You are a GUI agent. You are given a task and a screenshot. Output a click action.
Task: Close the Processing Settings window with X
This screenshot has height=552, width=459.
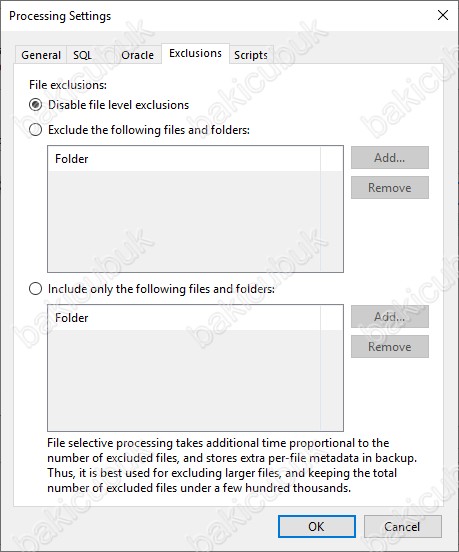[x=442, y=15]
